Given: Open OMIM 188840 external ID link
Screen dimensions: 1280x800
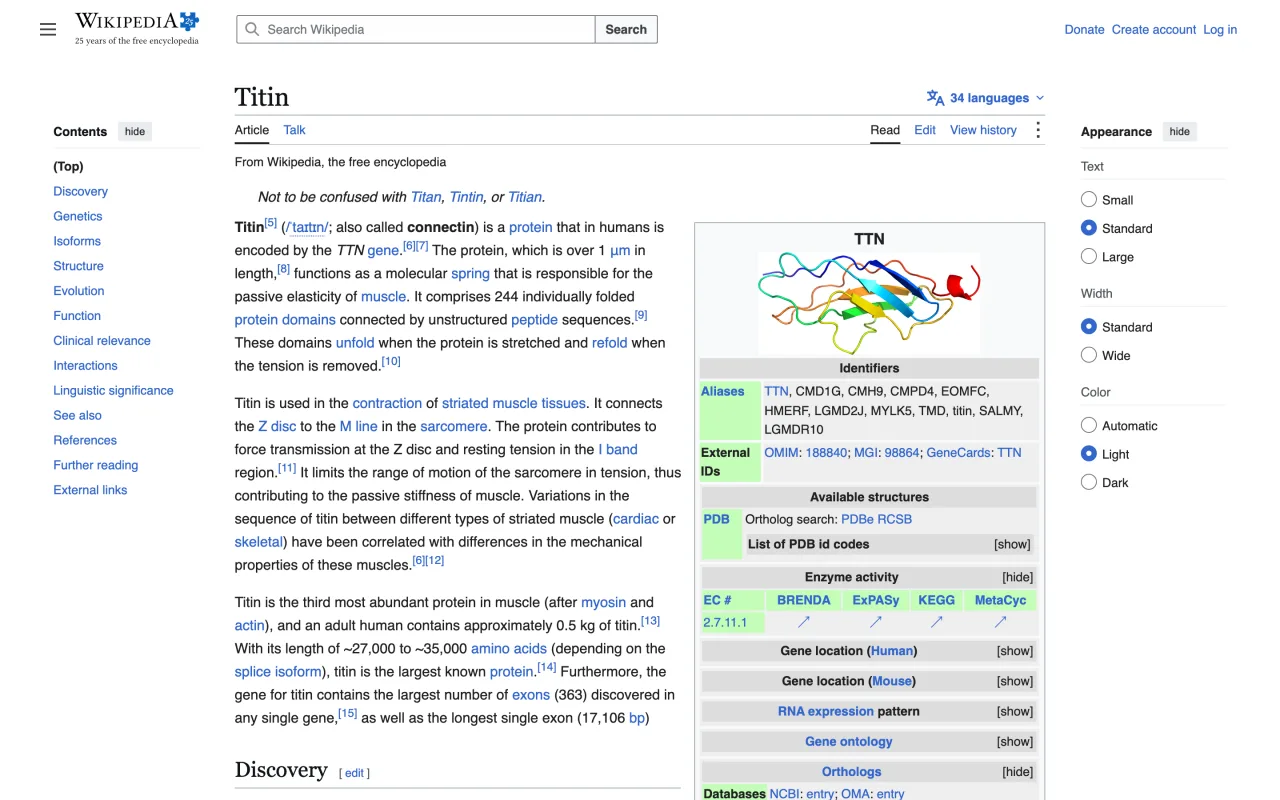Looking at the screenshot, I should pyautogui.click(x=826, y=453).
